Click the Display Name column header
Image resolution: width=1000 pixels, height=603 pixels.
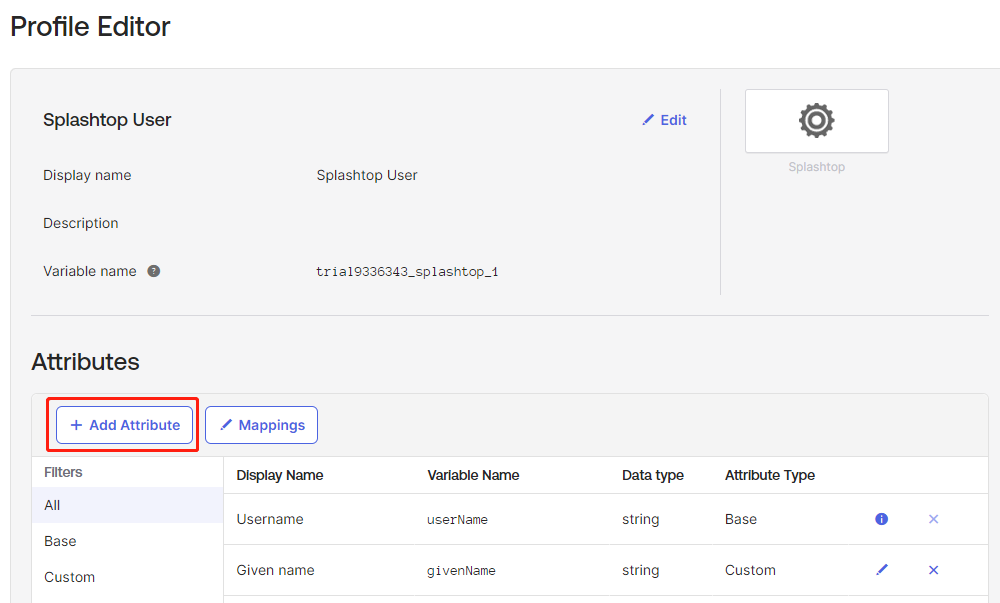(280, 475)
